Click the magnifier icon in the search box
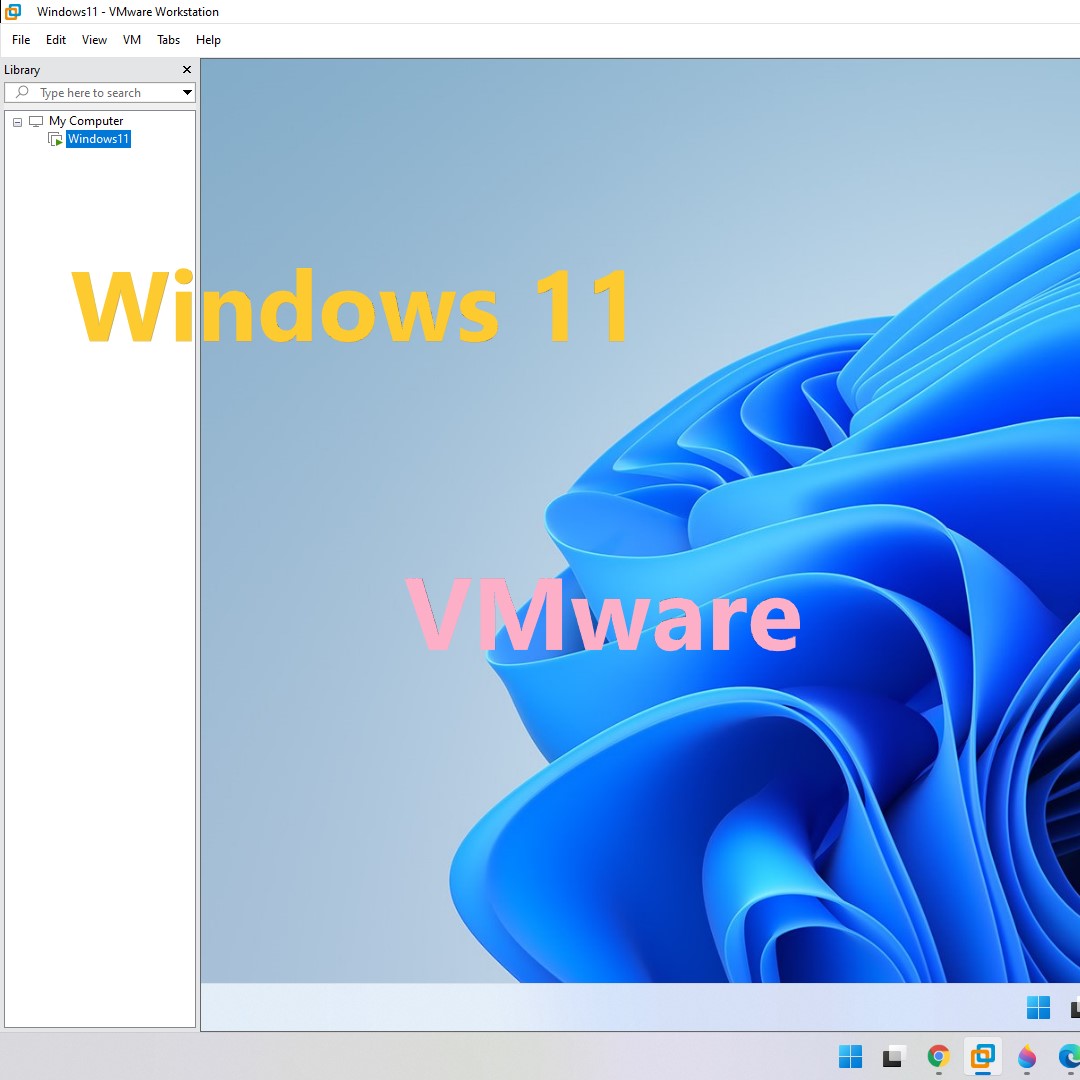1080x1080 pixels. coord(22,92)
